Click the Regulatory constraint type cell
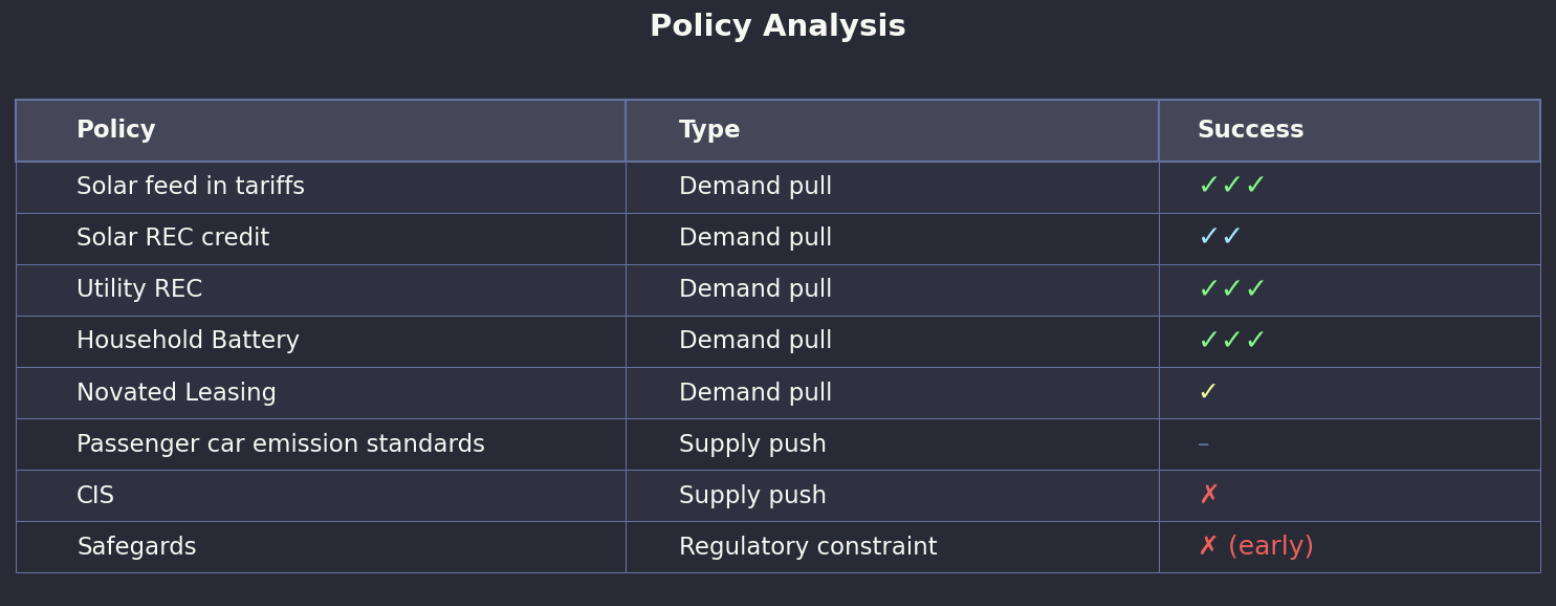This screenshot has width=1556, height=606. (807, 547)
